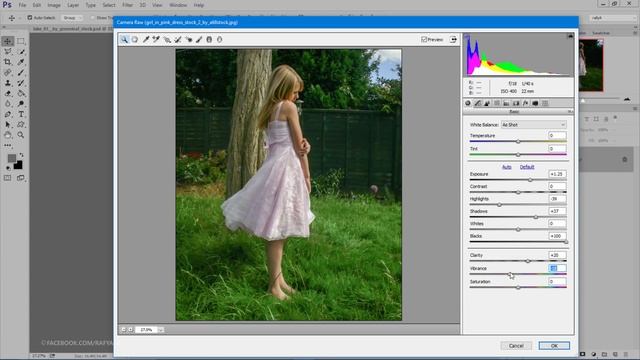This screenshot has width=640, height=360.
Task: Select the Graduated Filter tool in Camera Raw
Action: point(209,40)
